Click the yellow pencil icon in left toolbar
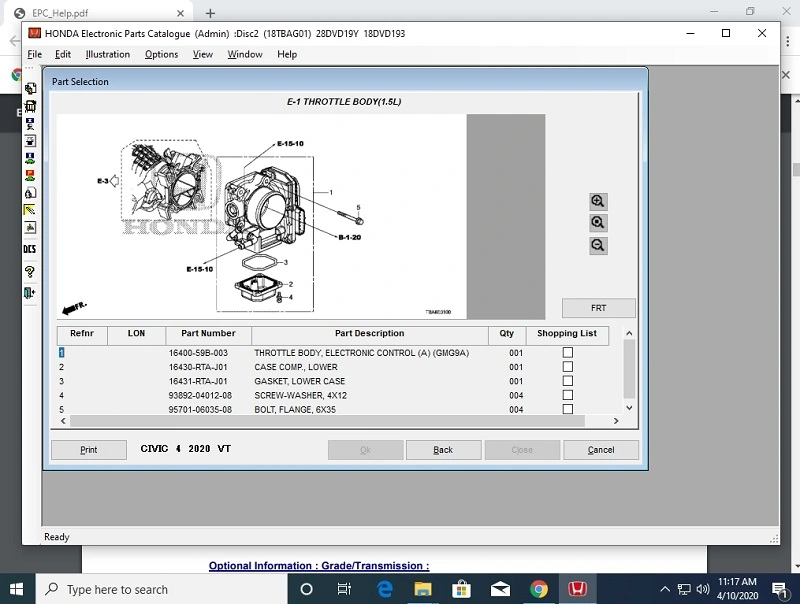The width and height of the screenshot is (800, 604). 30,210
